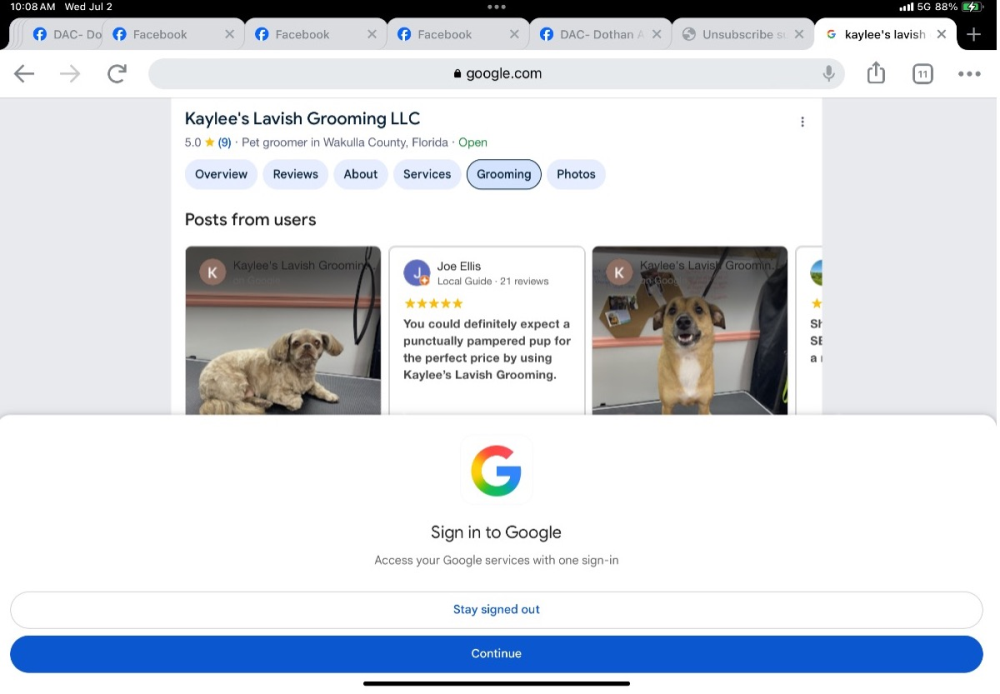Open the listing's vertical three-dot options
Screen dimensions: 1000x694
802,122
